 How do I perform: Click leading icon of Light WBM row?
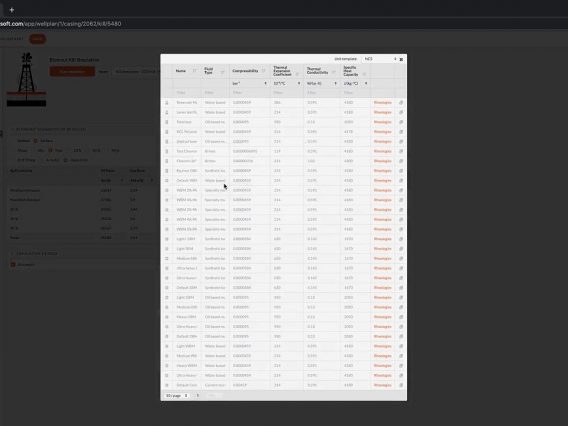click(x=167, y=346)
